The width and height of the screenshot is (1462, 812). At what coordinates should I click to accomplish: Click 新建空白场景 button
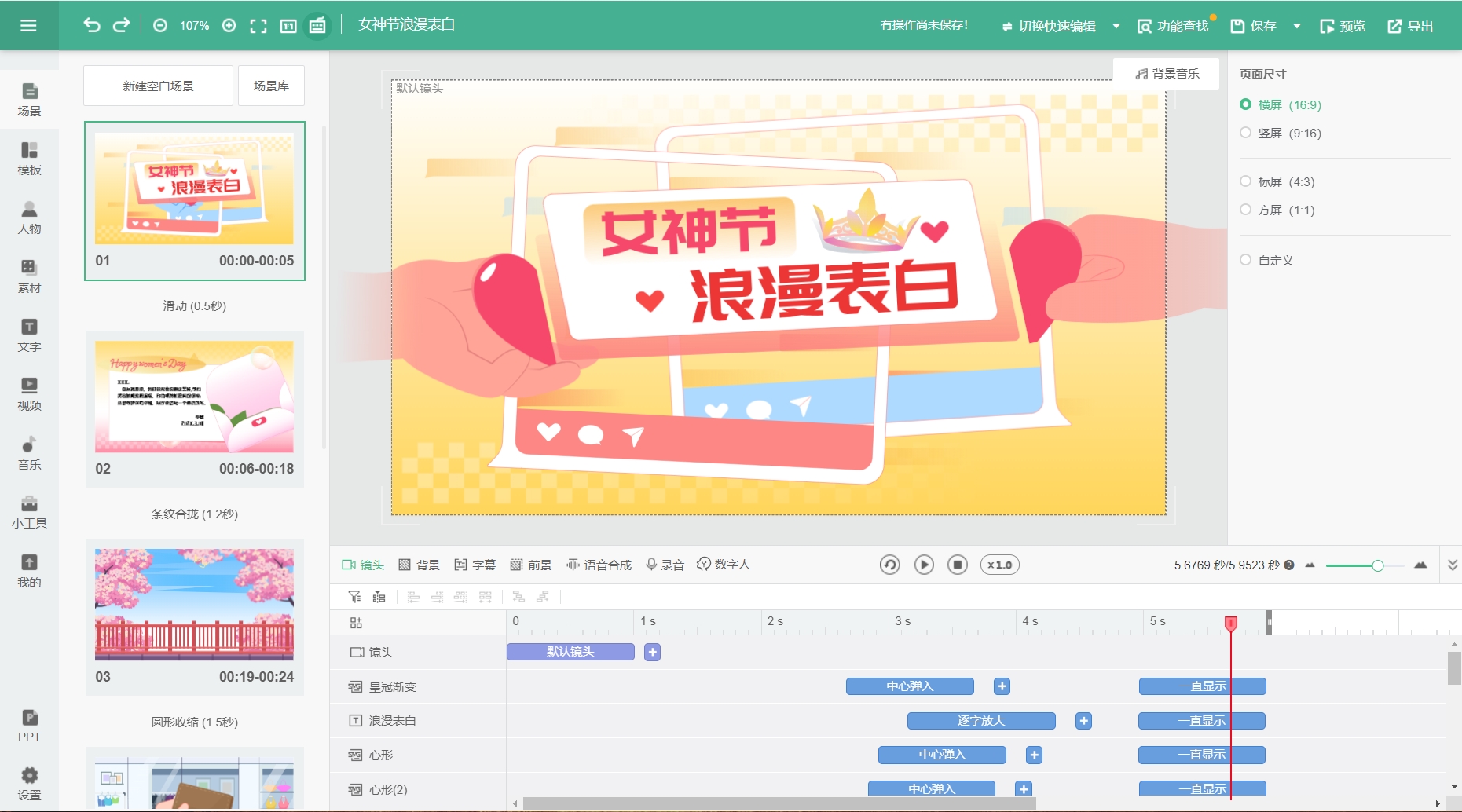[x=158, y=86]
